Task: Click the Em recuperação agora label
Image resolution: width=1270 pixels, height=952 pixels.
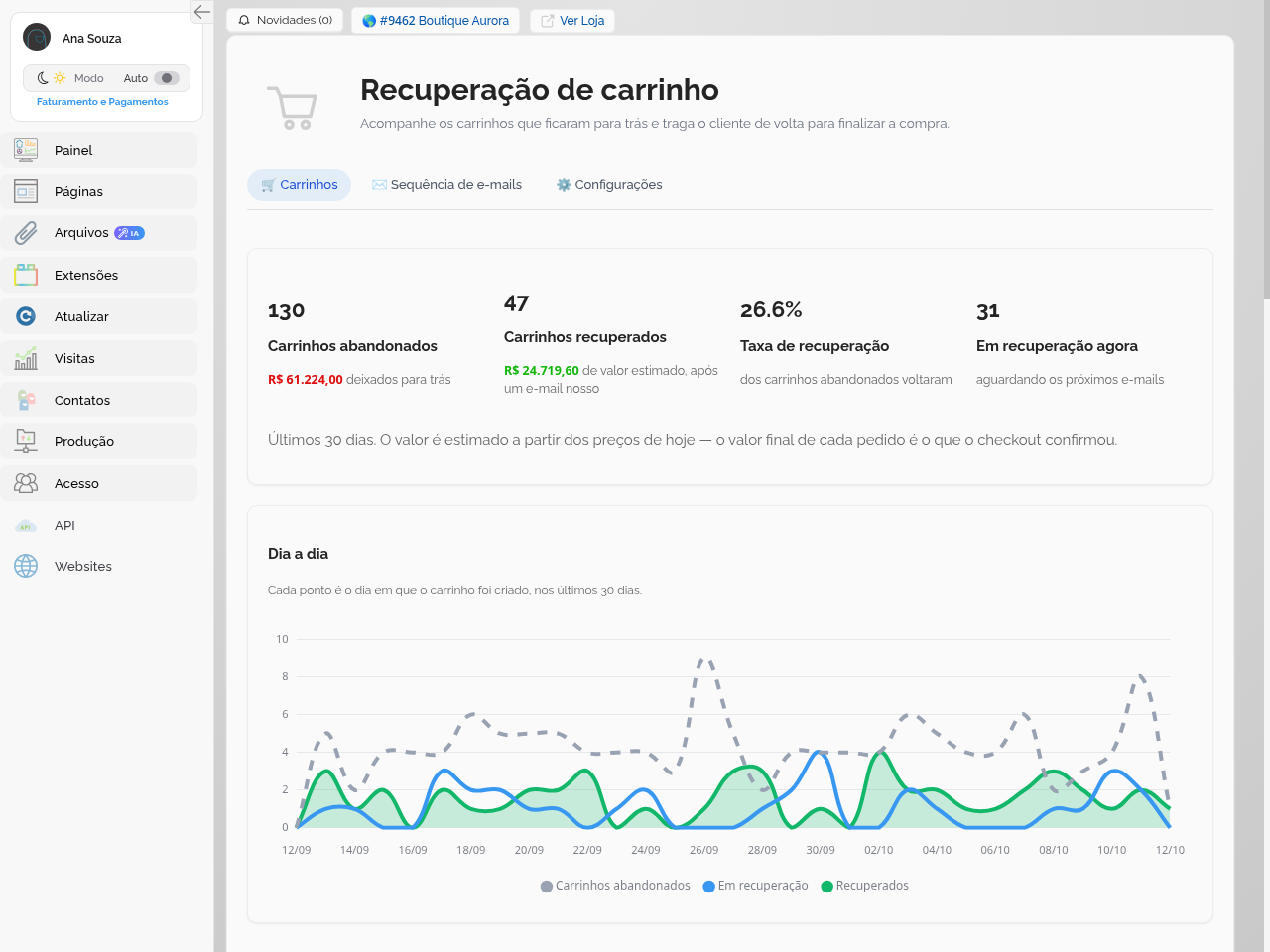Action: [x=1057, y=346]
